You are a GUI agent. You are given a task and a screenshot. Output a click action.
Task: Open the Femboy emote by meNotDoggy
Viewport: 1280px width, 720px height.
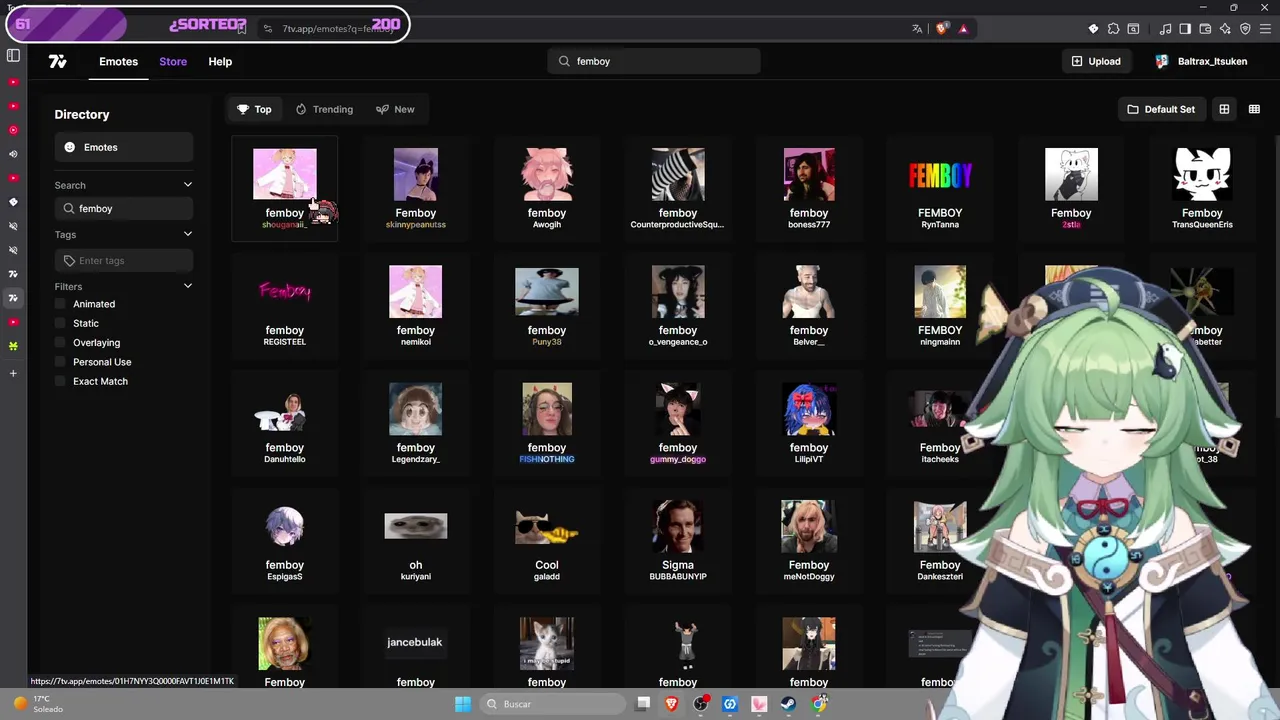[x=809, y=540]
